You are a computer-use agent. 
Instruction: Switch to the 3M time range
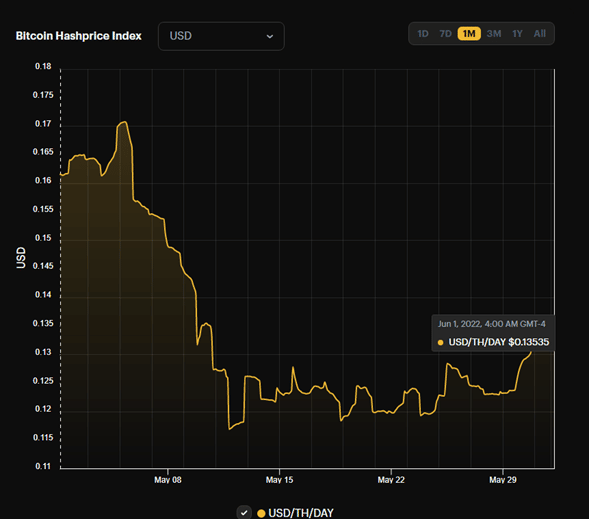tap(494, 34)
